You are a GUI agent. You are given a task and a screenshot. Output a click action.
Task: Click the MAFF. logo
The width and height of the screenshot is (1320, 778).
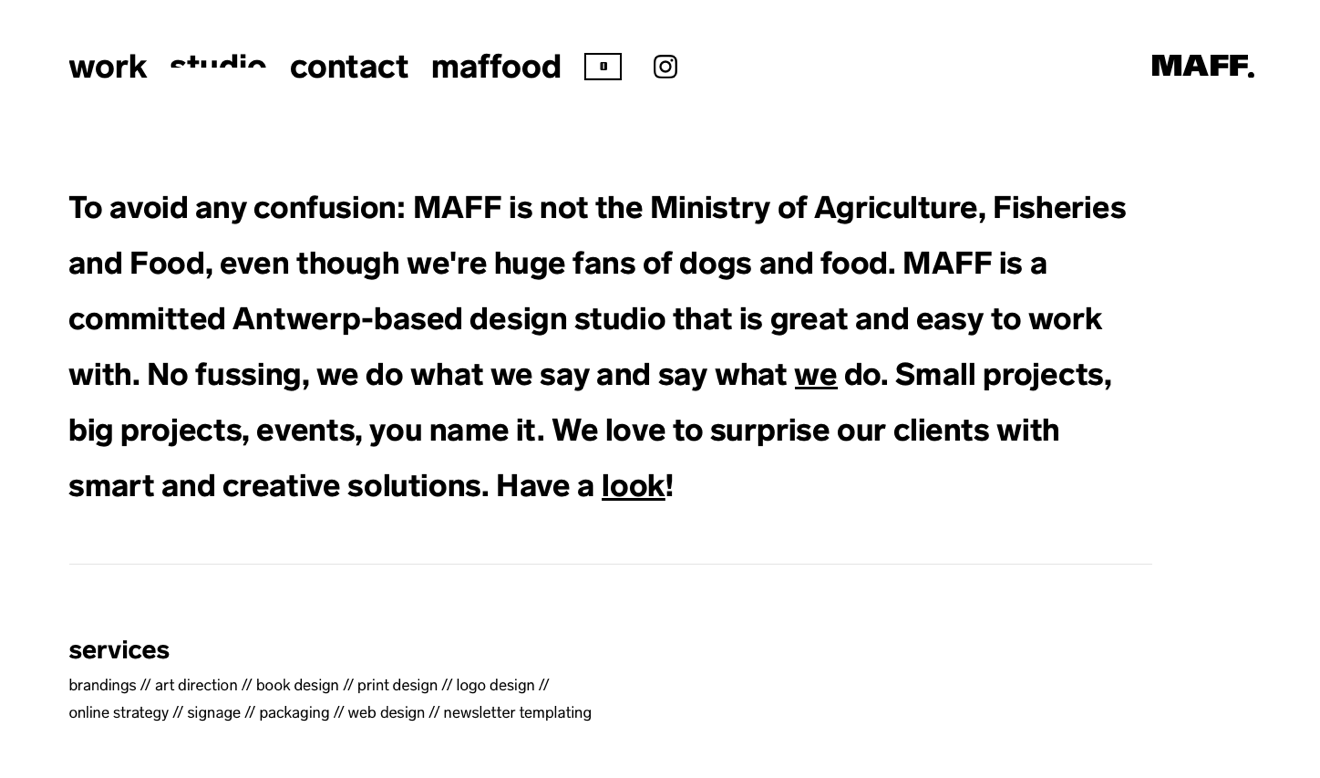pos(1203,66)
